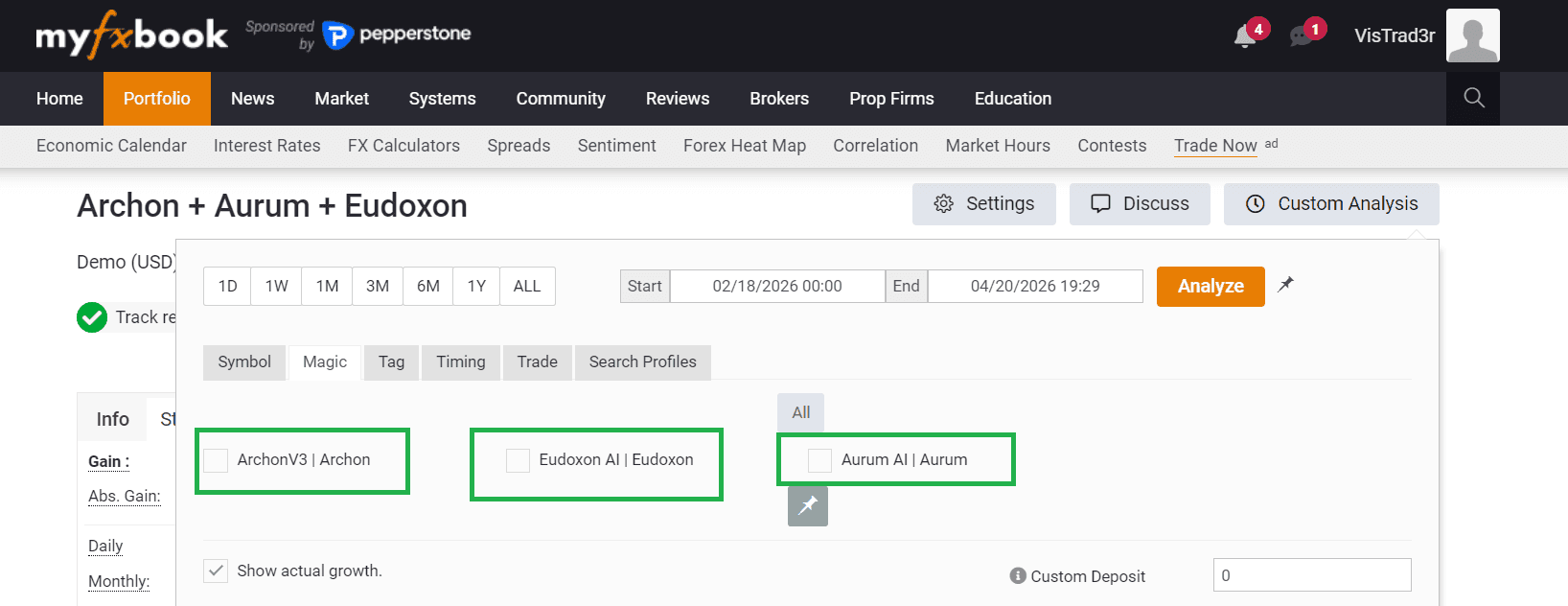Open the Sentiment link

(617, 146)
